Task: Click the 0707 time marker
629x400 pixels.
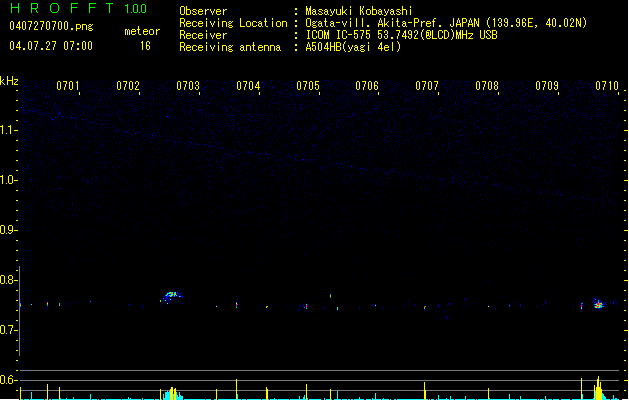Action: (x=427, y=86)
